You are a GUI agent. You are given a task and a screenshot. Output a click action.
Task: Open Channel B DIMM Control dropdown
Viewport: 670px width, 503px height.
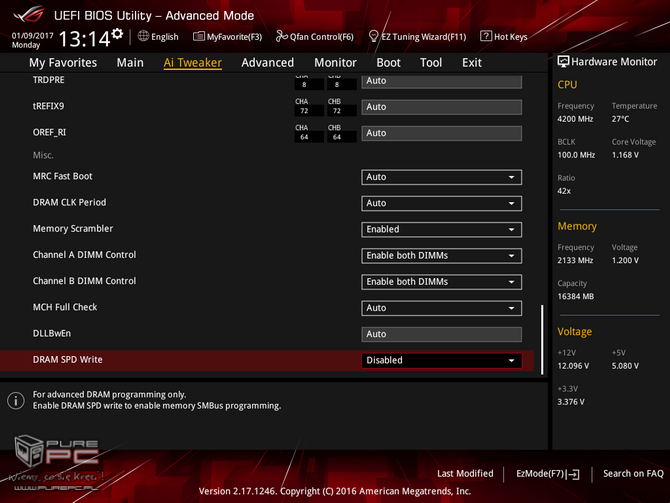pos(441,282)
